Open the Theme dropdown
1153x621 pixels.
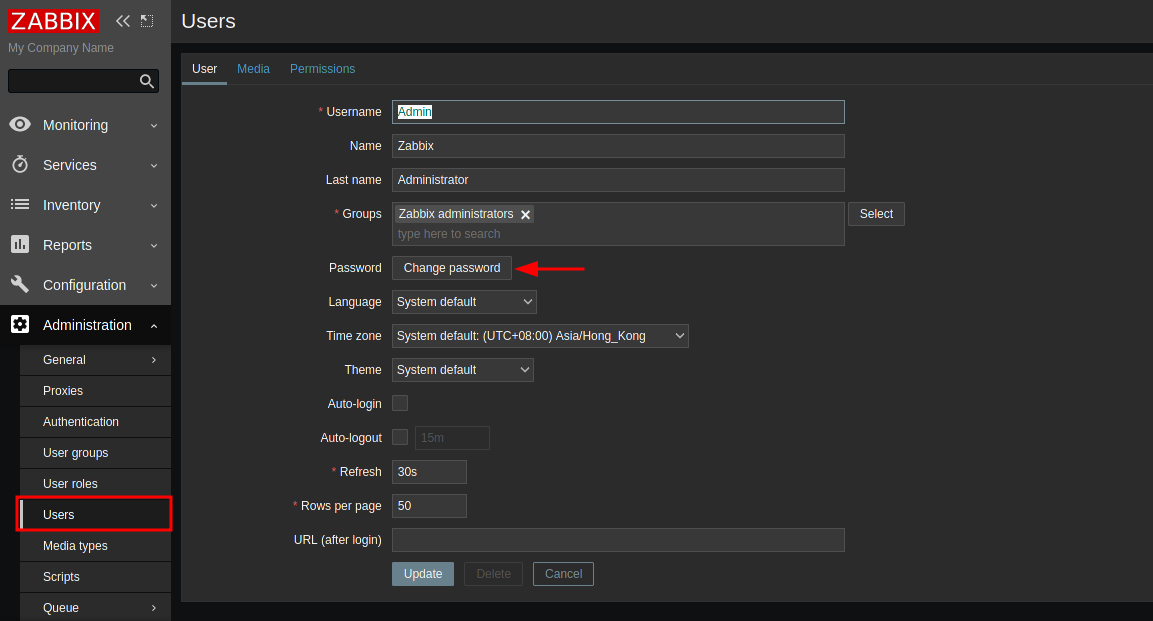(x=463, y=370)
